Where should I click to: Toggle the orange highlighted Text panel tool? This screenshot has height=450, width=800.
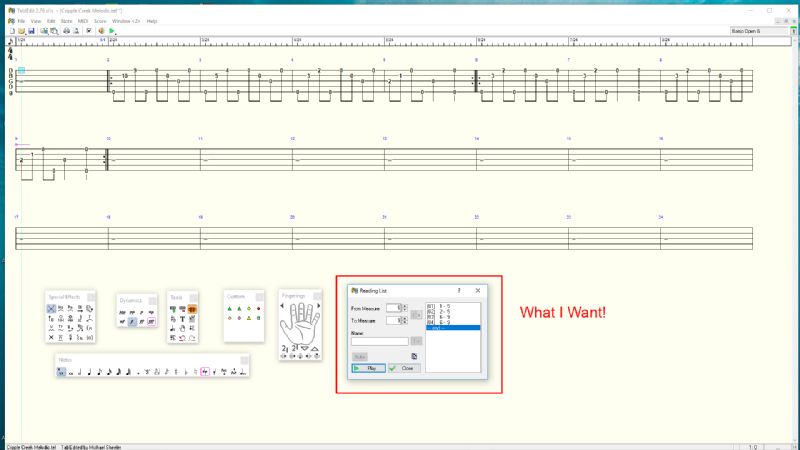pos(192,309)
